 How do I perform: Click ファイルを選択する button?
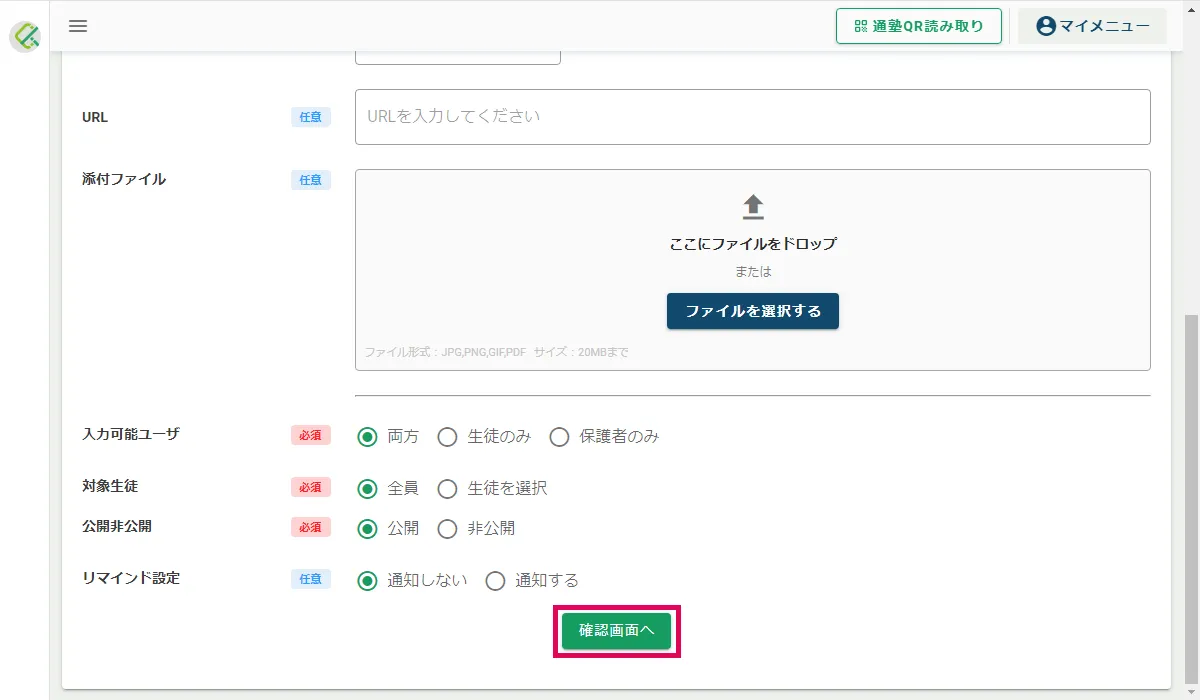pos(753,311)
